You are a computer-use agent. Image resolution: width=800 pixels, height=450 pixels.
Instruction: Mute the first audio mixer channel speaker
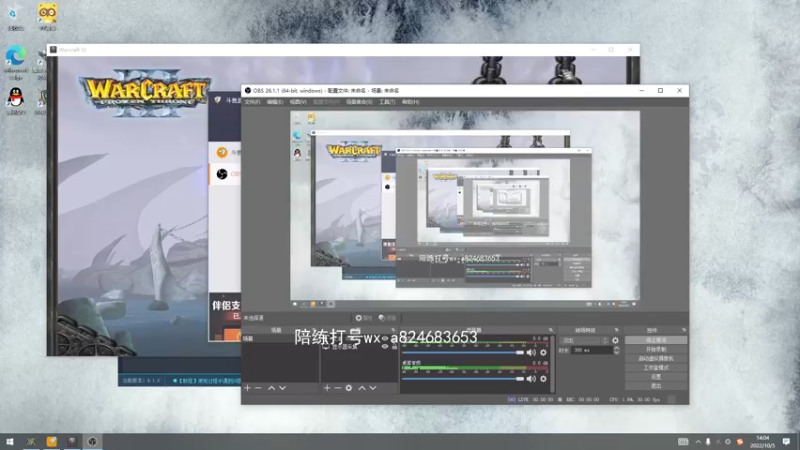pos(531,353)
